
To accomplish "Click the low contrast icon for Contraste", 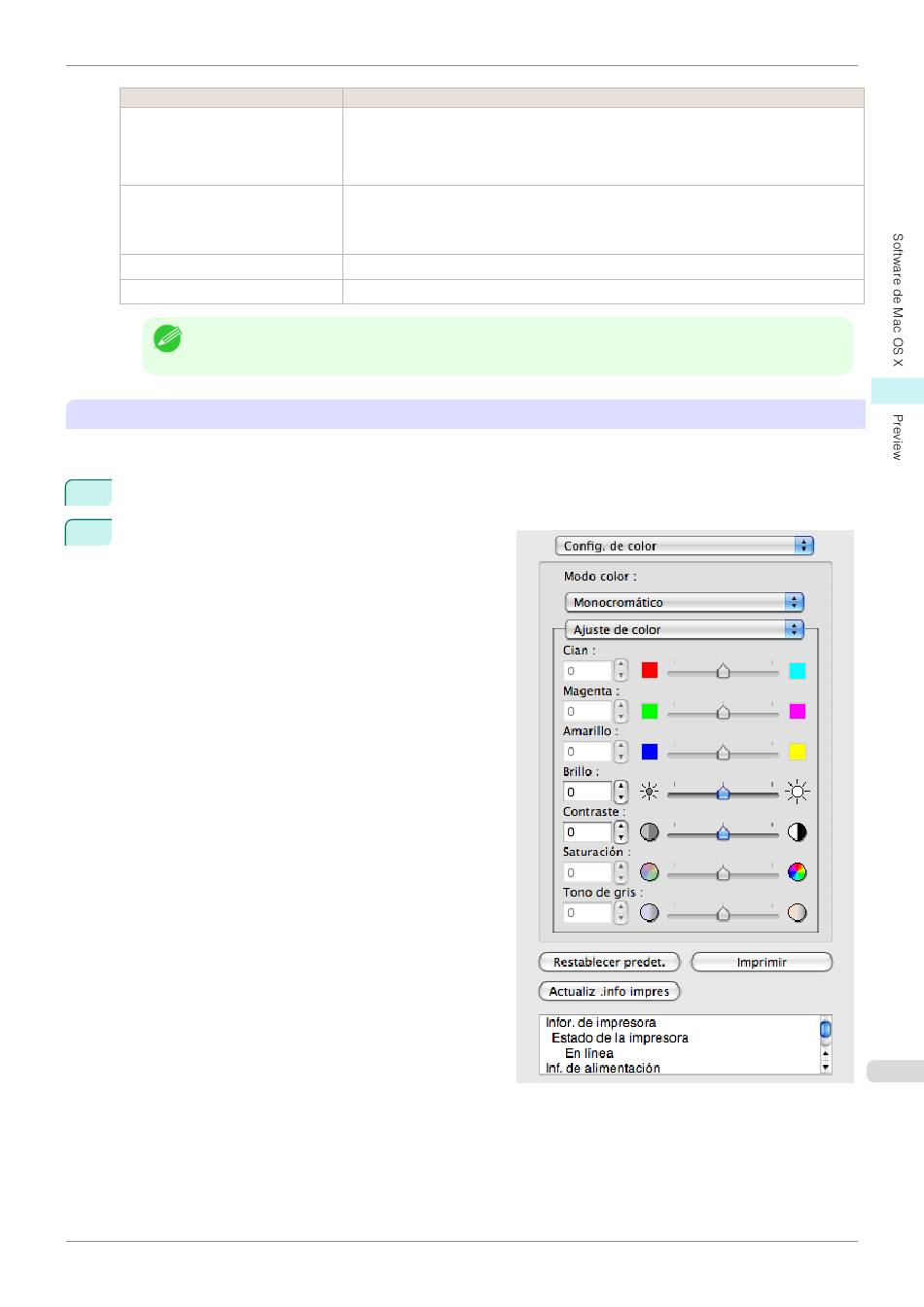I will [x=650, y=831].
